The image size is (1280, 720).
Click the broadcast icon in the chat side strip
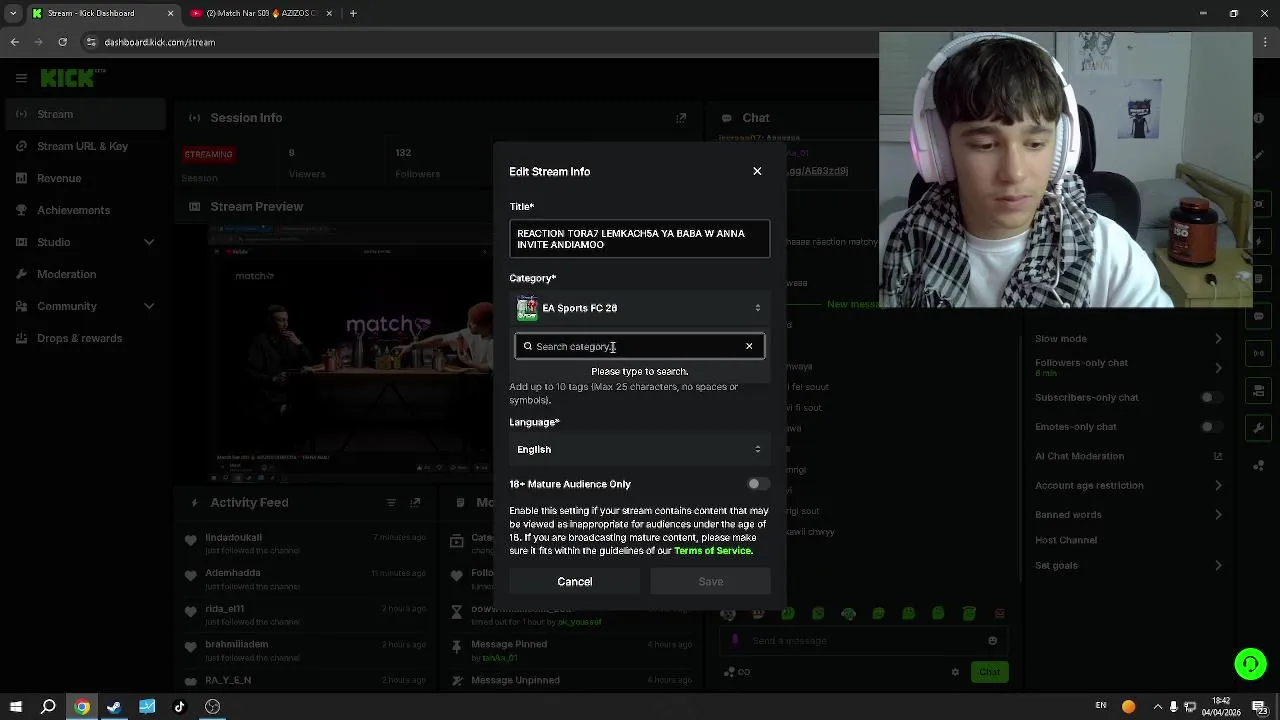point(1259,353)
